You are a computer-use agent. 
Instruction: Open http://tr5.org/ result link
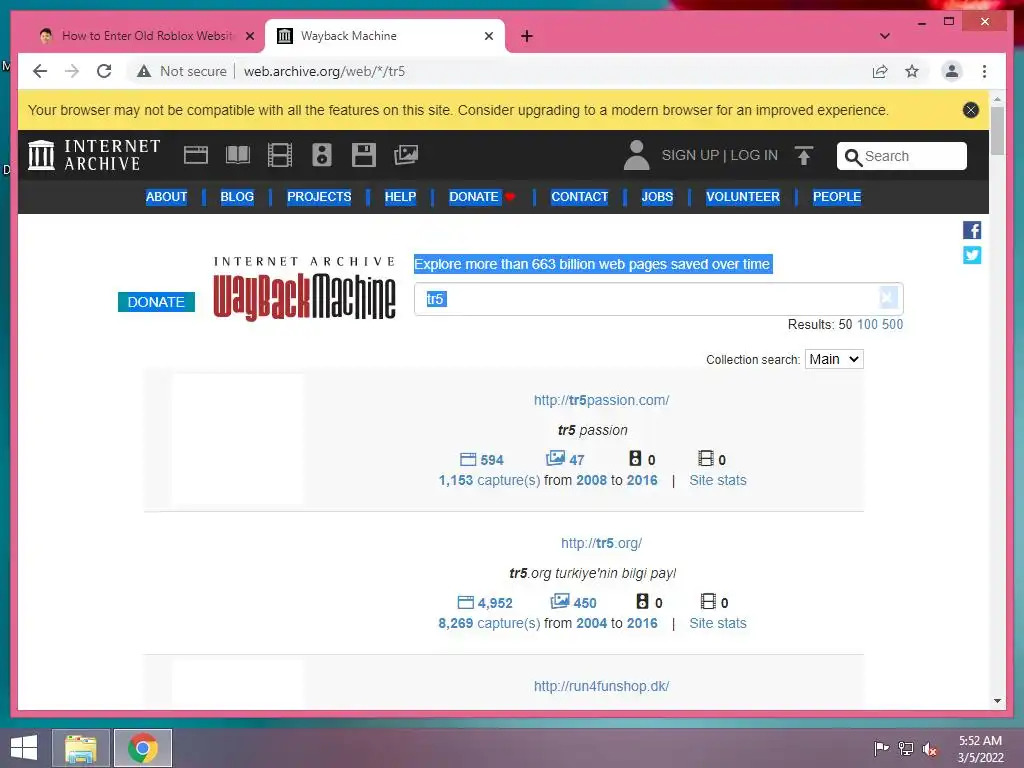pyautogui.click(x=601, y=543)
